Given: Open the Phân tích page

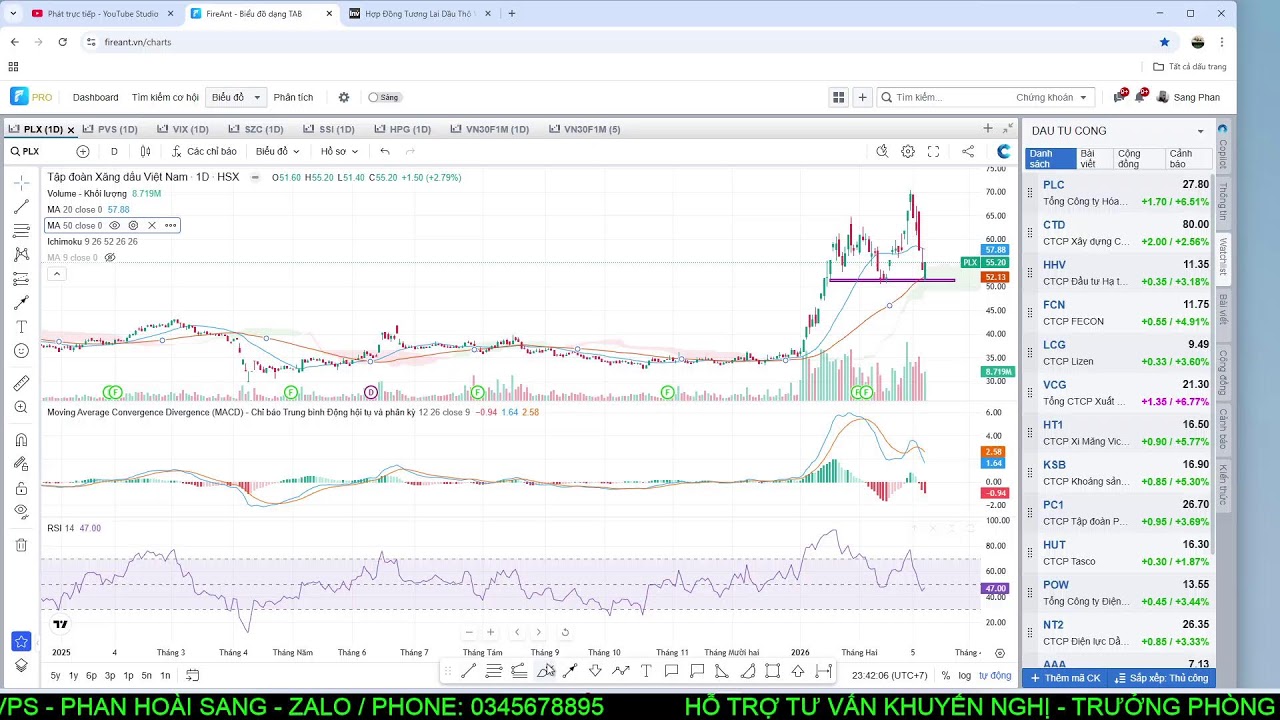Looking at the screenshot, I should pos(293,97).
